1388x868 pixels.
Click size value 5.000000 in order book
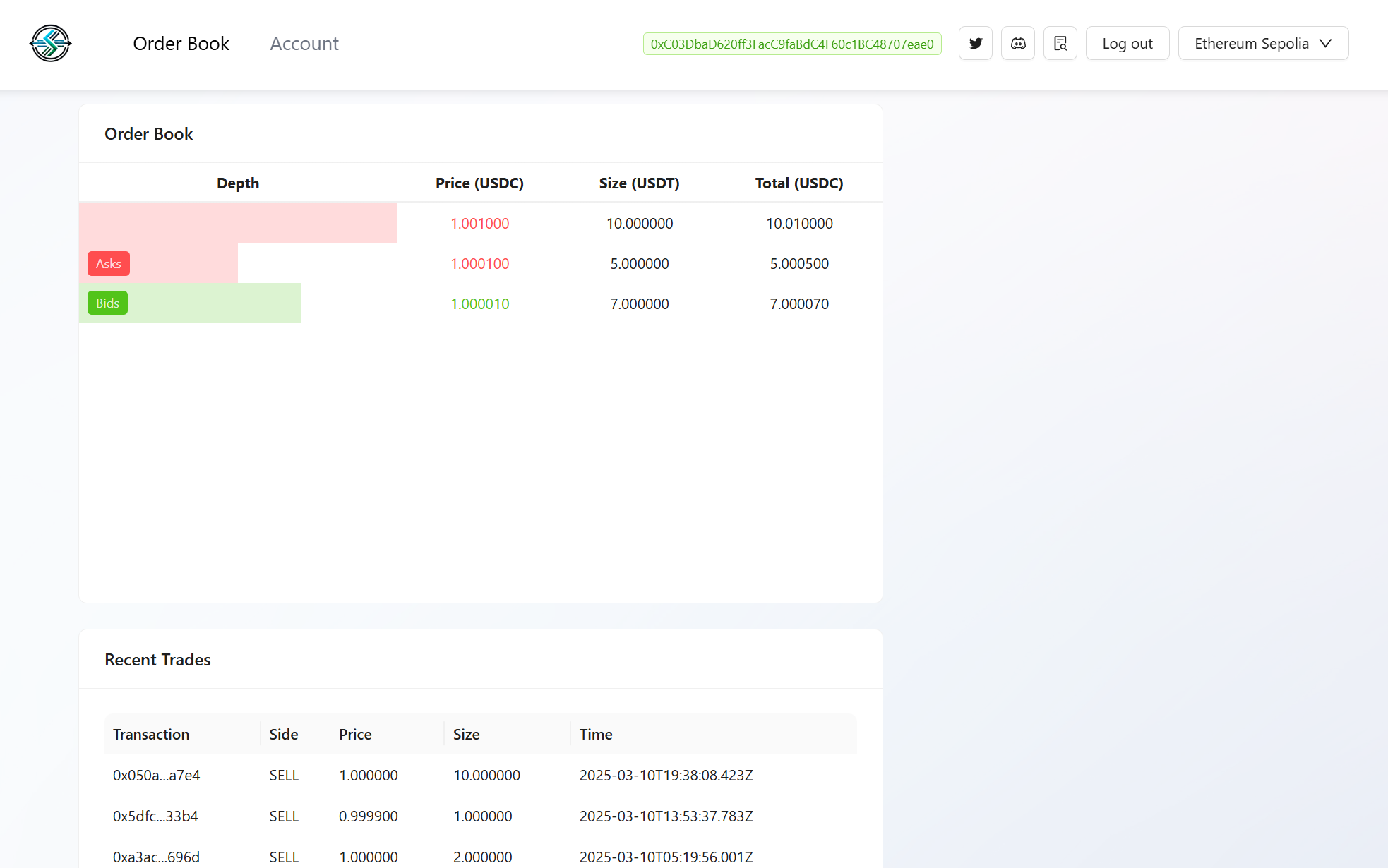point(640,264)
